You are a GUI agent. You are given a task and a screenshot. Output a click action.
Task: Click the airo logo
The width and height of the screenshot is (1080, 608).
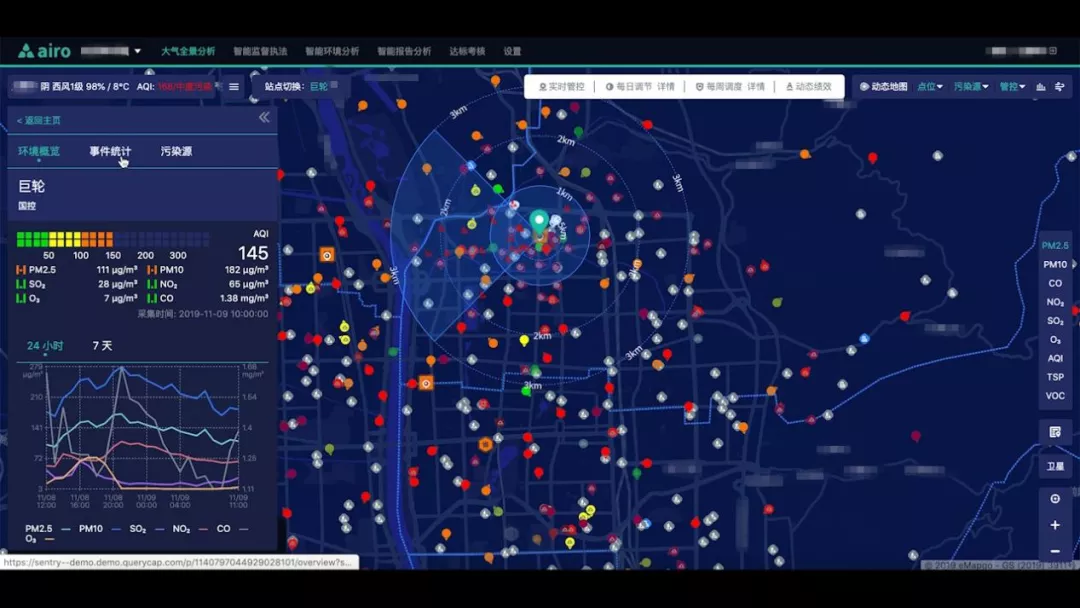(44, 51)
